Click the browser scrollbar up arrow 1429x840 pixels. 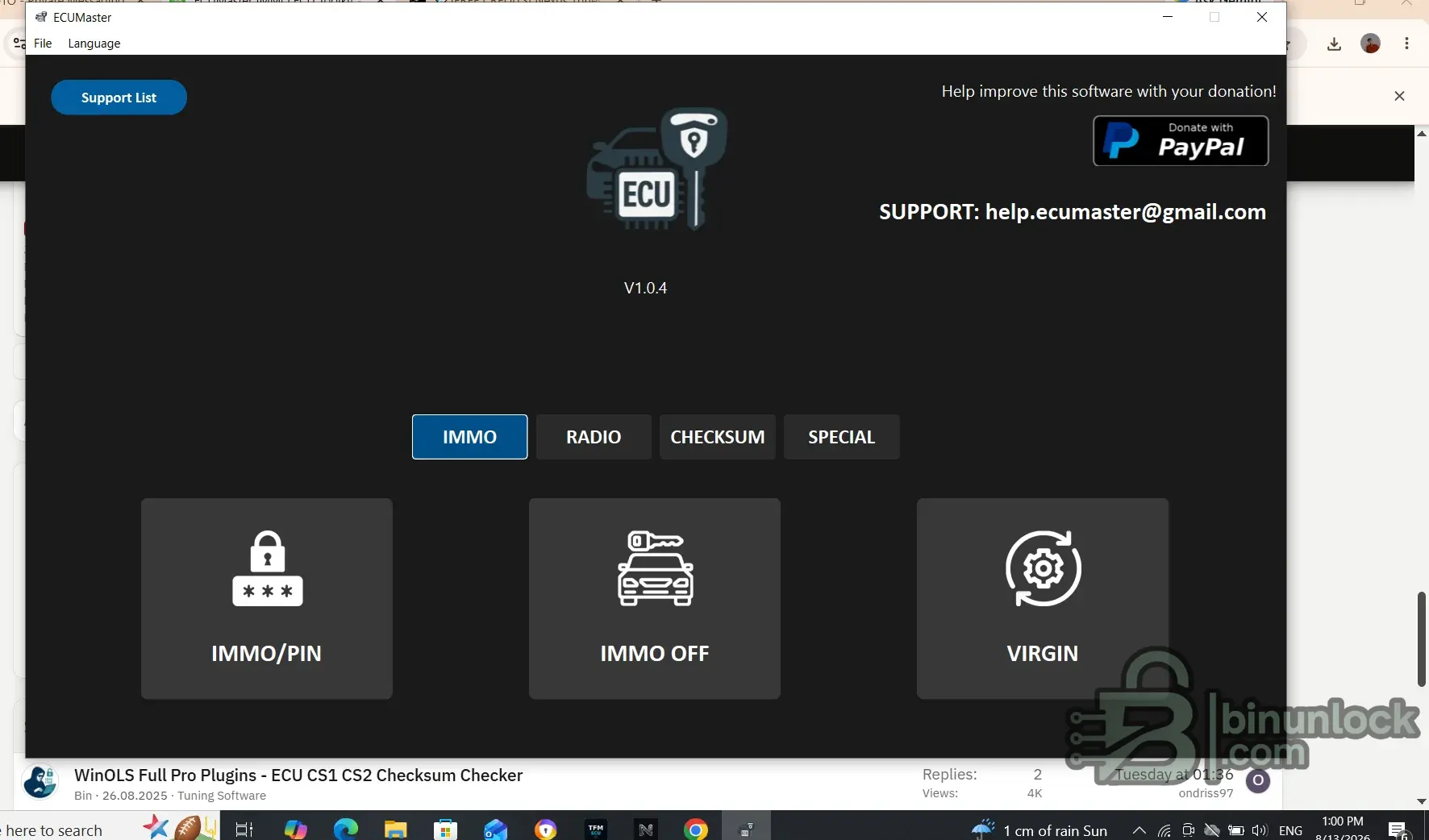(x=1423, y=132)
